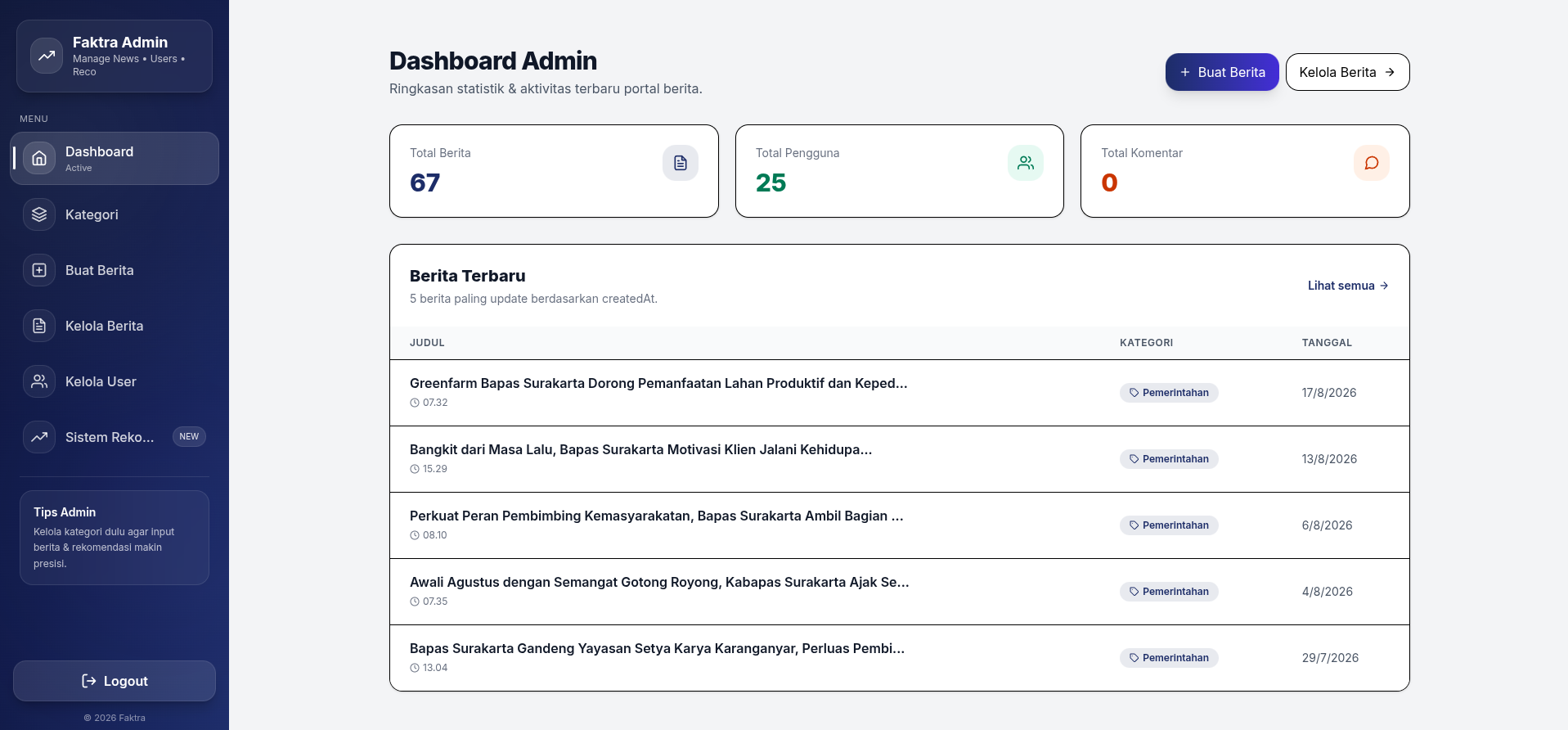Screen dimensions: 1568x730
Task: Select the Bangkit dari Masa Lalu news title
Action: tap(640, 449)
